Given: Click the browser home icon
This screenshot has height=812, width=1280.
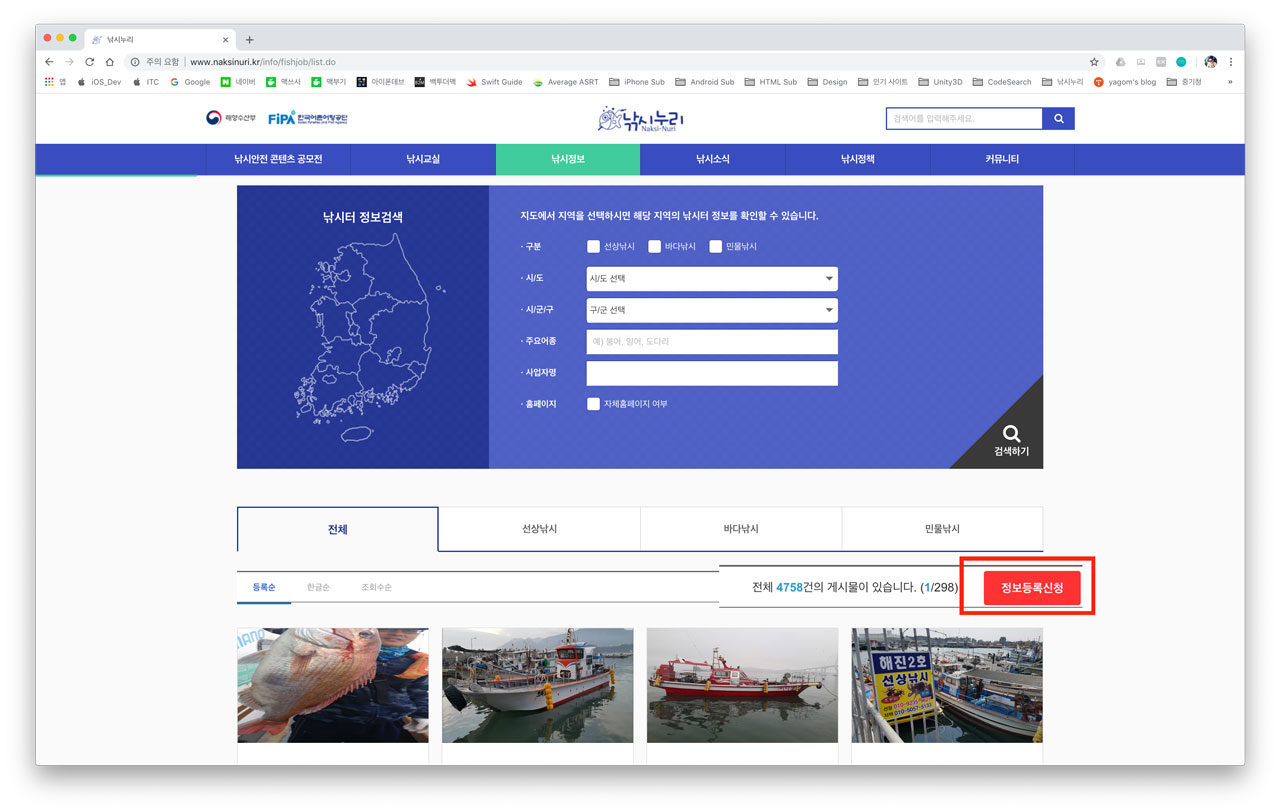Looking at the screenshot, I should point(110,62).
